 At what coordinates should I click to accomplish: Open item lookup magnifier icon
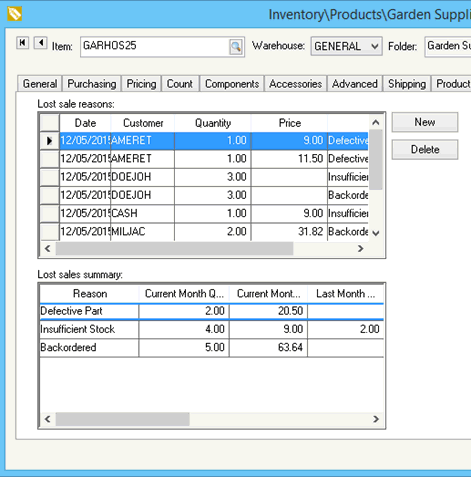236,47
